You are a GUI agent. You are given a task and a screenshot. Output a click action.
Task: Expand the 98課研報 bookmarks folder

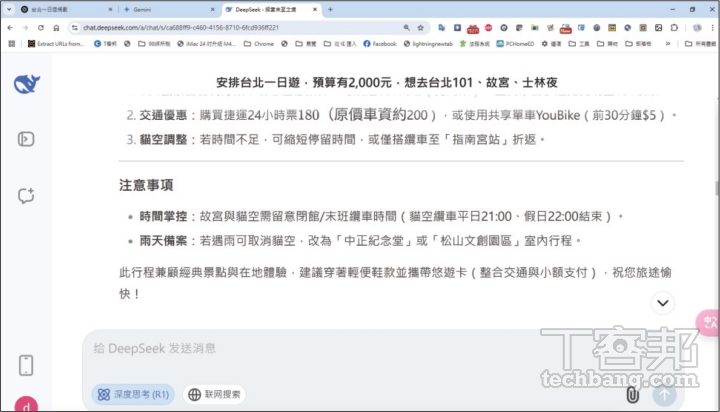(154, 44)
